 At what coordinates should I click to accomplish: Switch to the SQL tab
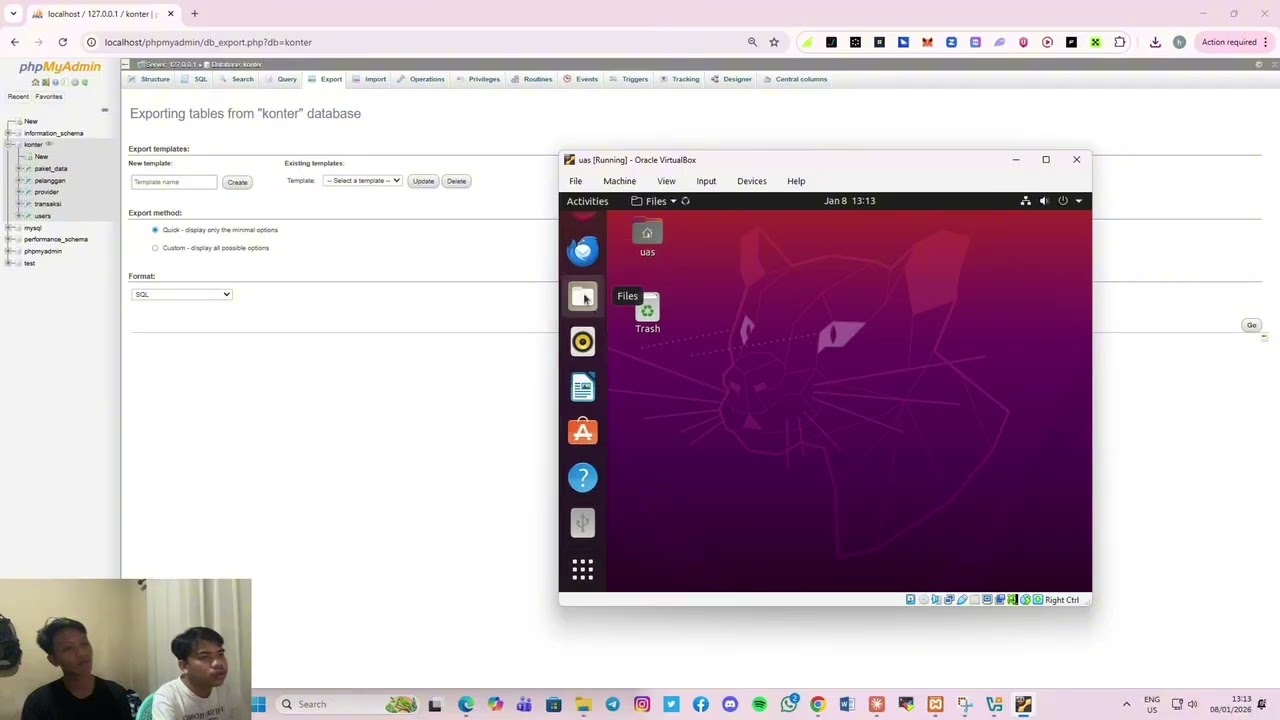pos(195,79)
